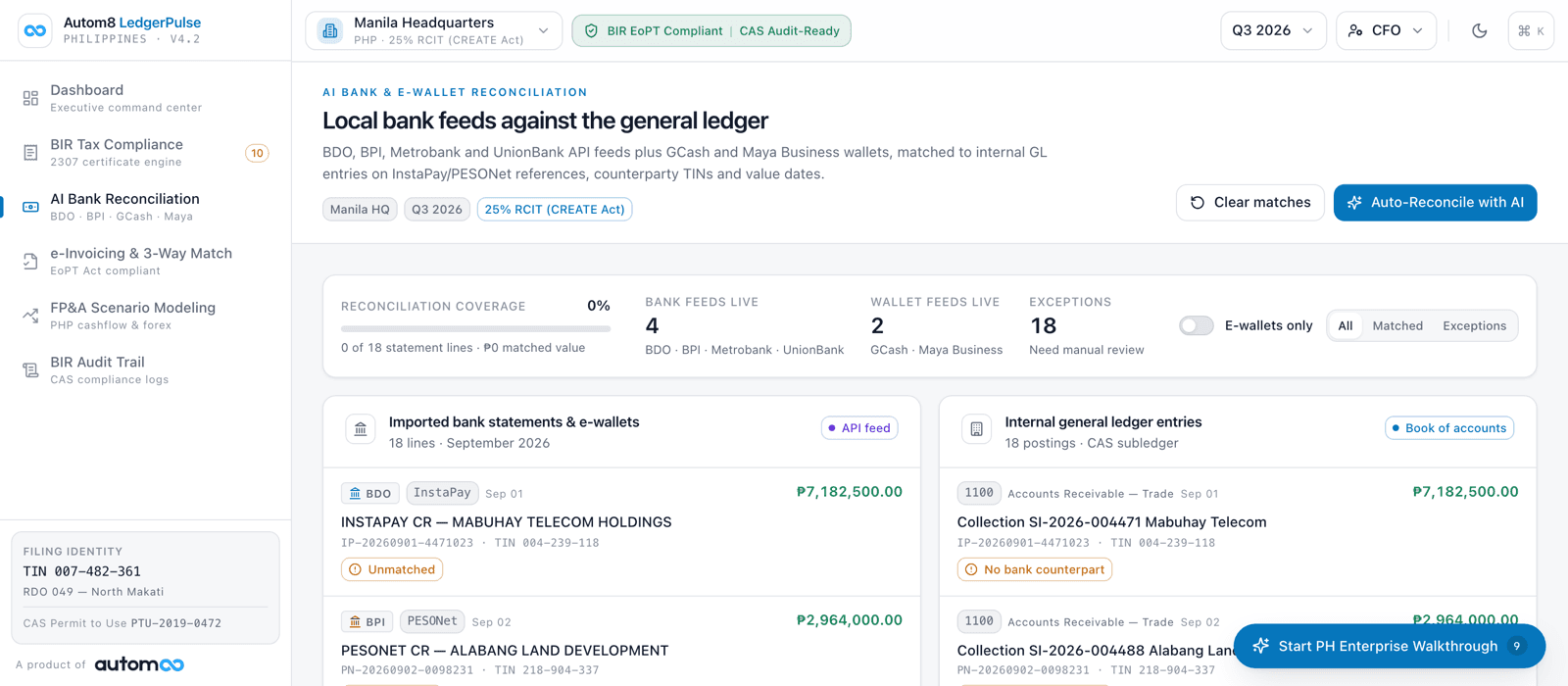The width and height of the screenshot is (1568, 686).
Task: Click the BIR Audit Trail log icon
Action: (30, 370)
